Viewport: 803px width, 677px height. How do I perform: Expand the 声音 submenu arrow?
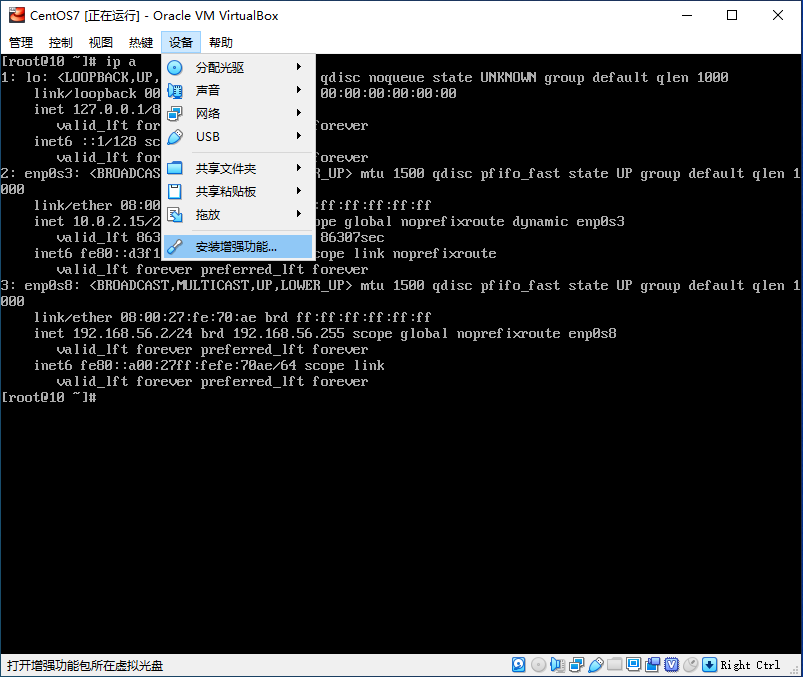pos(299,90)
